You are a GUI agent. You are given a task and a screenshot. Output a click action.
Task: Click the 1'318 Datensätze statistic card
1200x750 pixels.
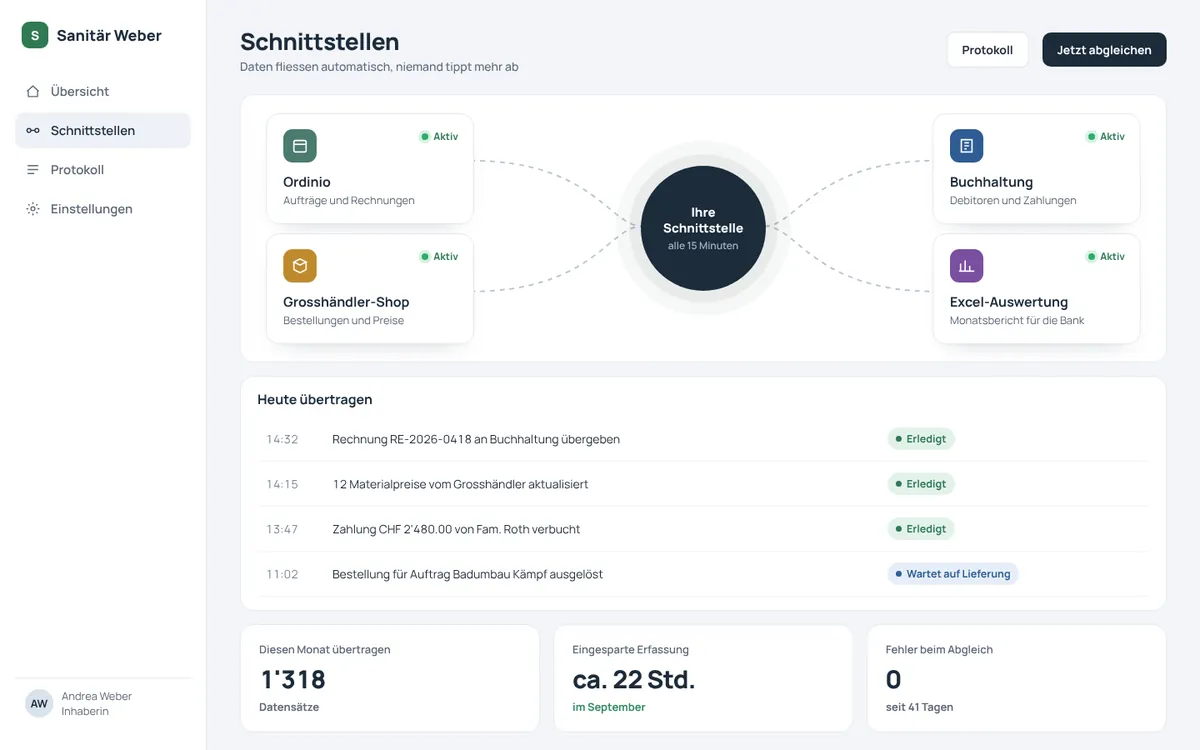coord(390,678)
